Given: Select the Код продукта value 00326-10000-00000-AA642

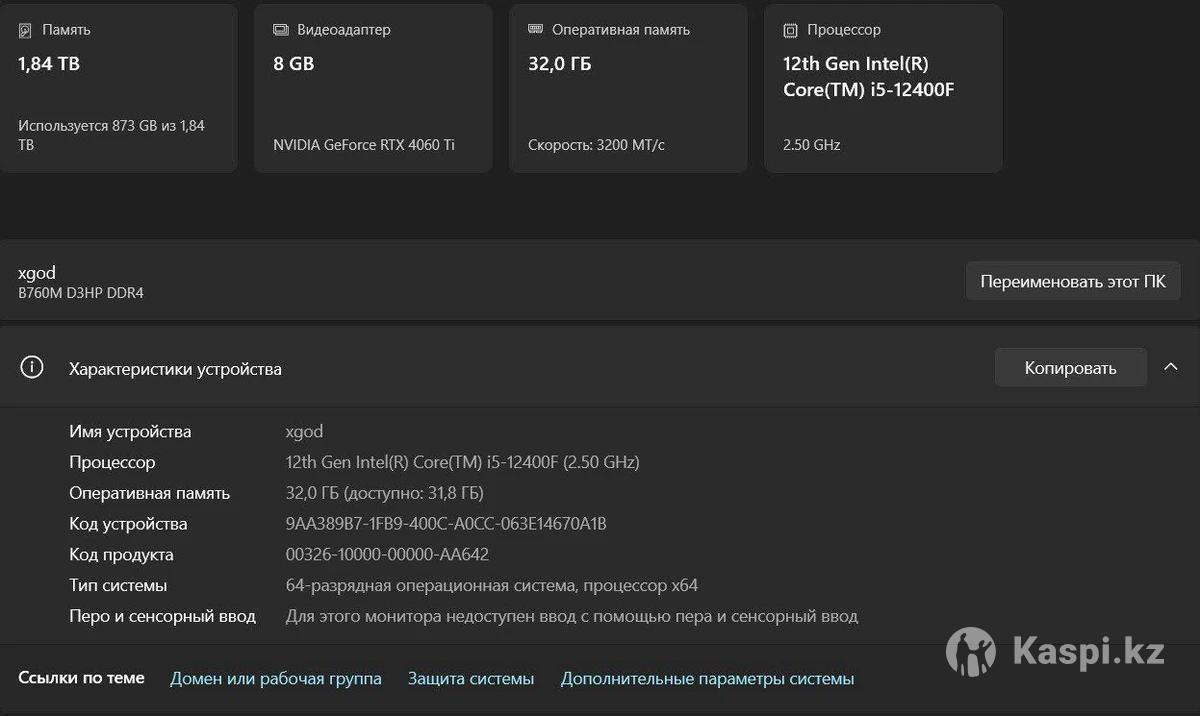Looking at the screenshot, I should coord(387,555).
